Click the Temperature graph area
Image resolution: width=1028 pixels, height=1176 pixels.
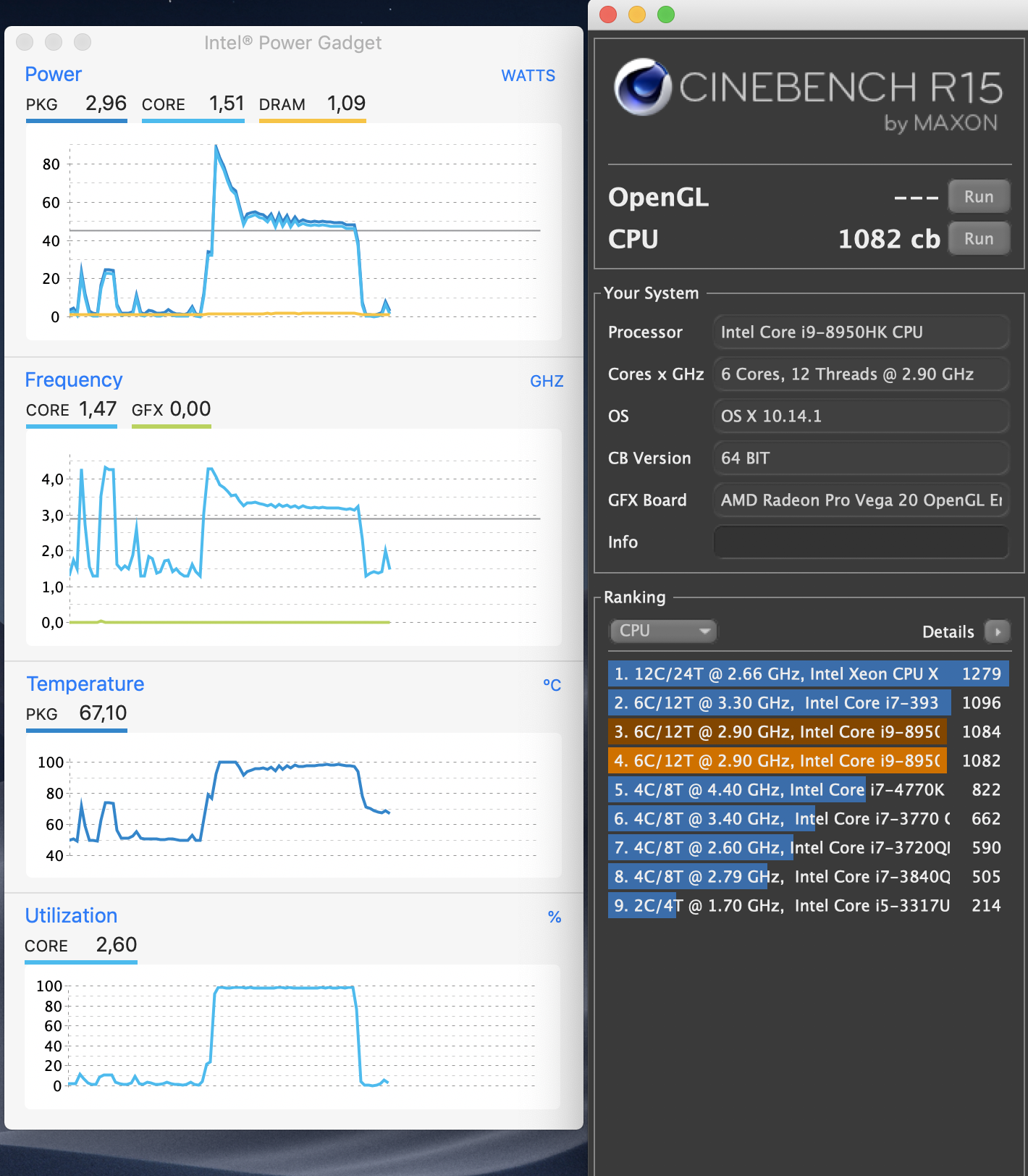[293, 805]
